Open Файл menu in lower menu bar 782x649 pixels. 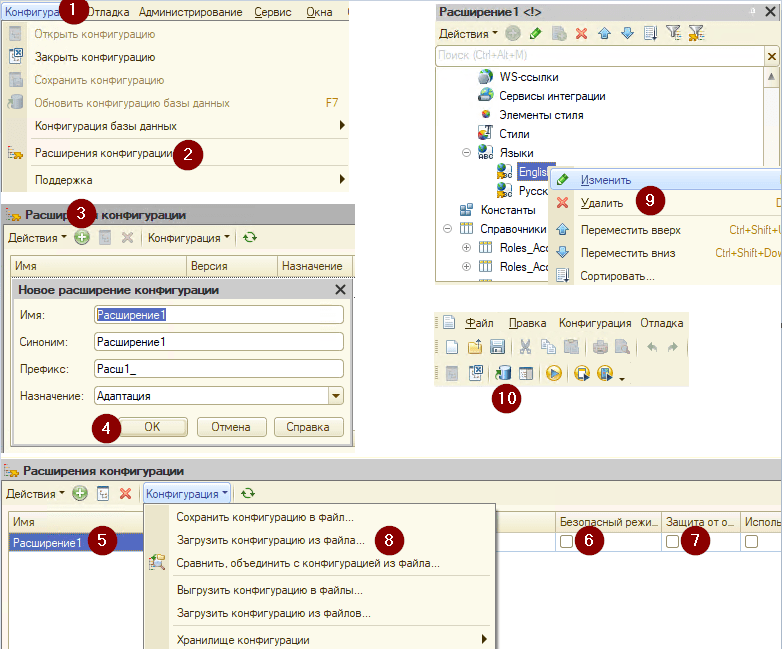[479, 323]
